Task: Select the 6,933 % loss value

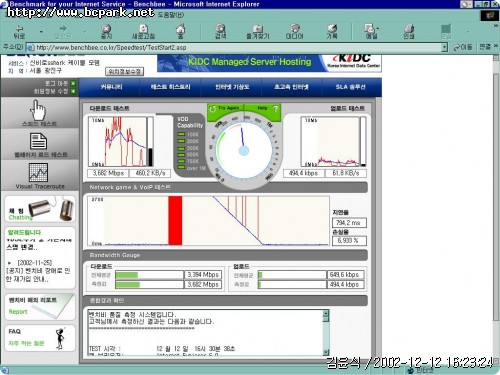Action: pos(349,241)
